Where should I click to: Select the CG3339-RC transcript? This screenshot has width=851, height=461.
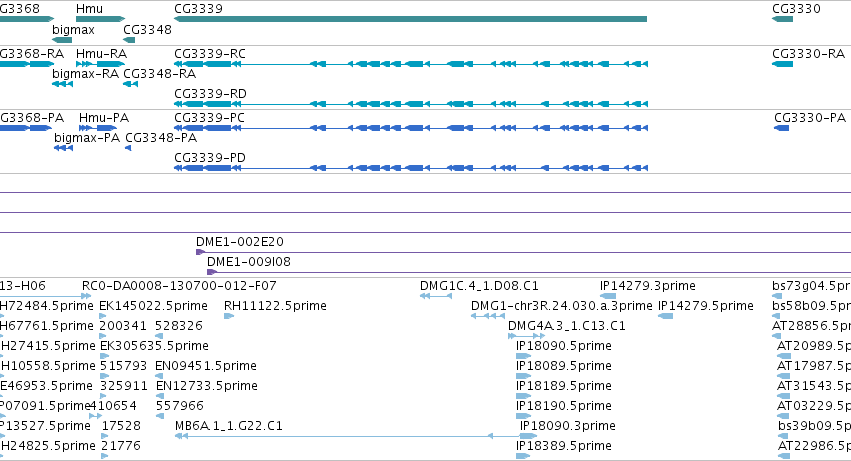pos(411,64)
